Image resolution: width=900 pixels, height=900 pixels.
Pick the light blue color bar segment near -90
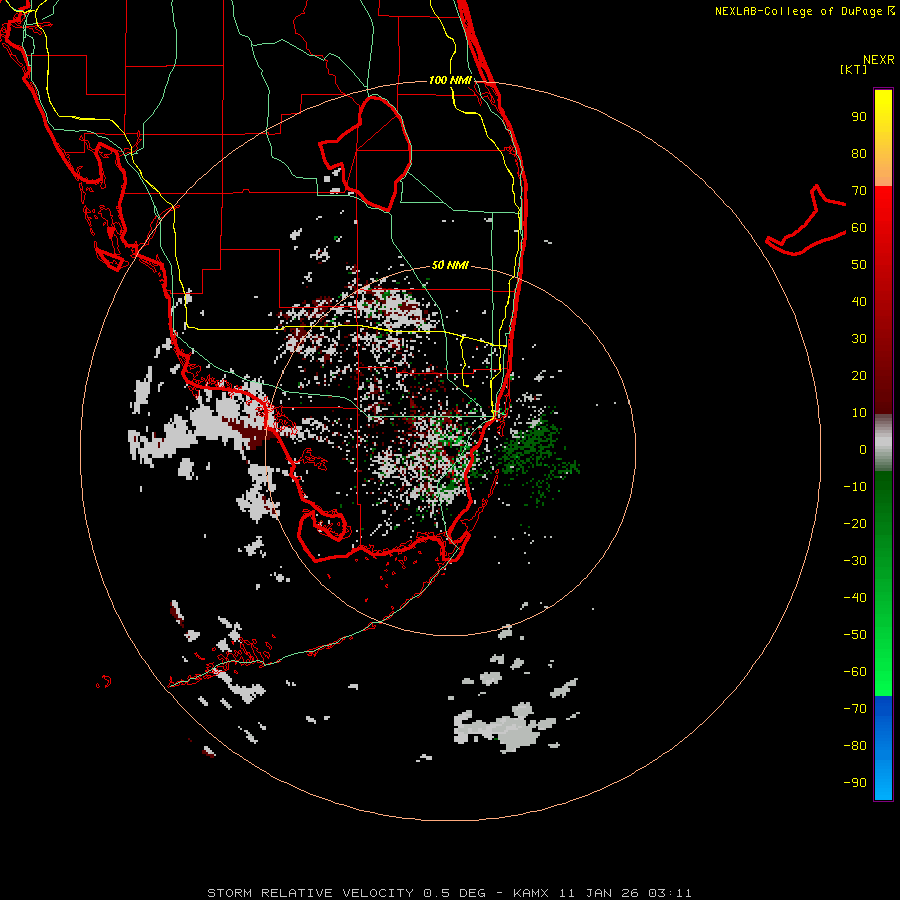pos(883,781)
